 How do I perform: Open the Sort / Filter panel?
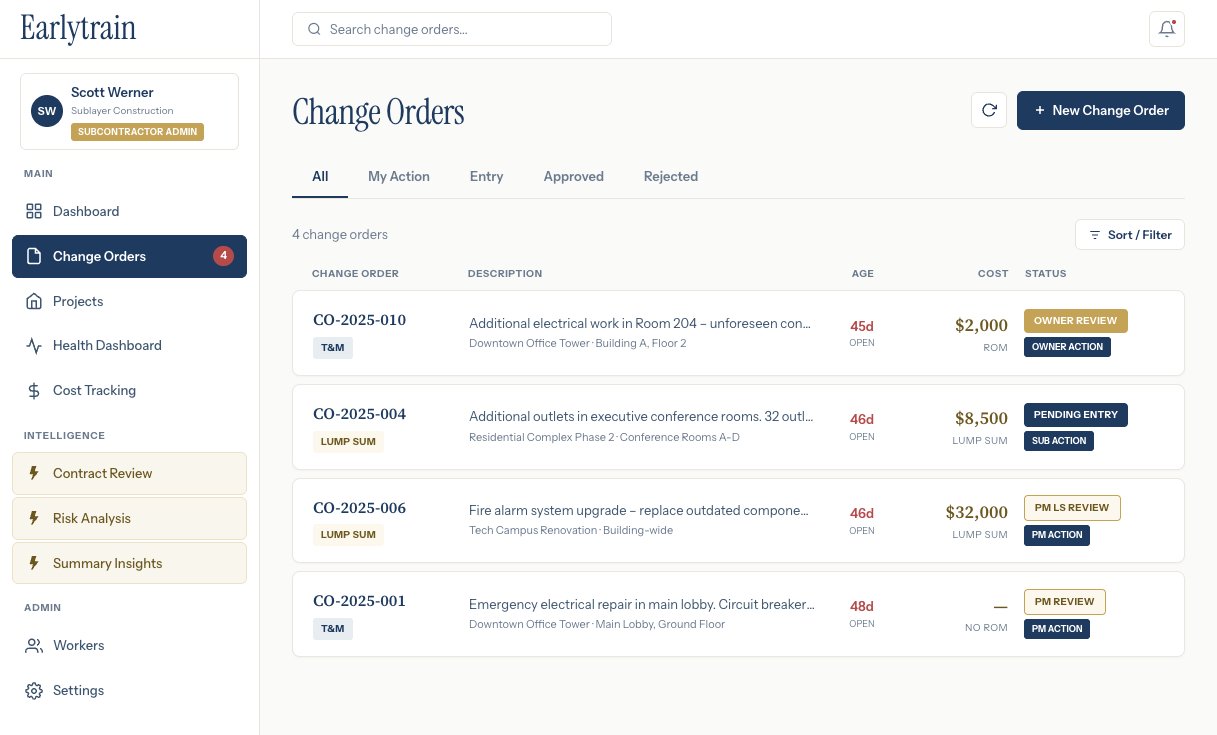click(x=1129, y=234)
